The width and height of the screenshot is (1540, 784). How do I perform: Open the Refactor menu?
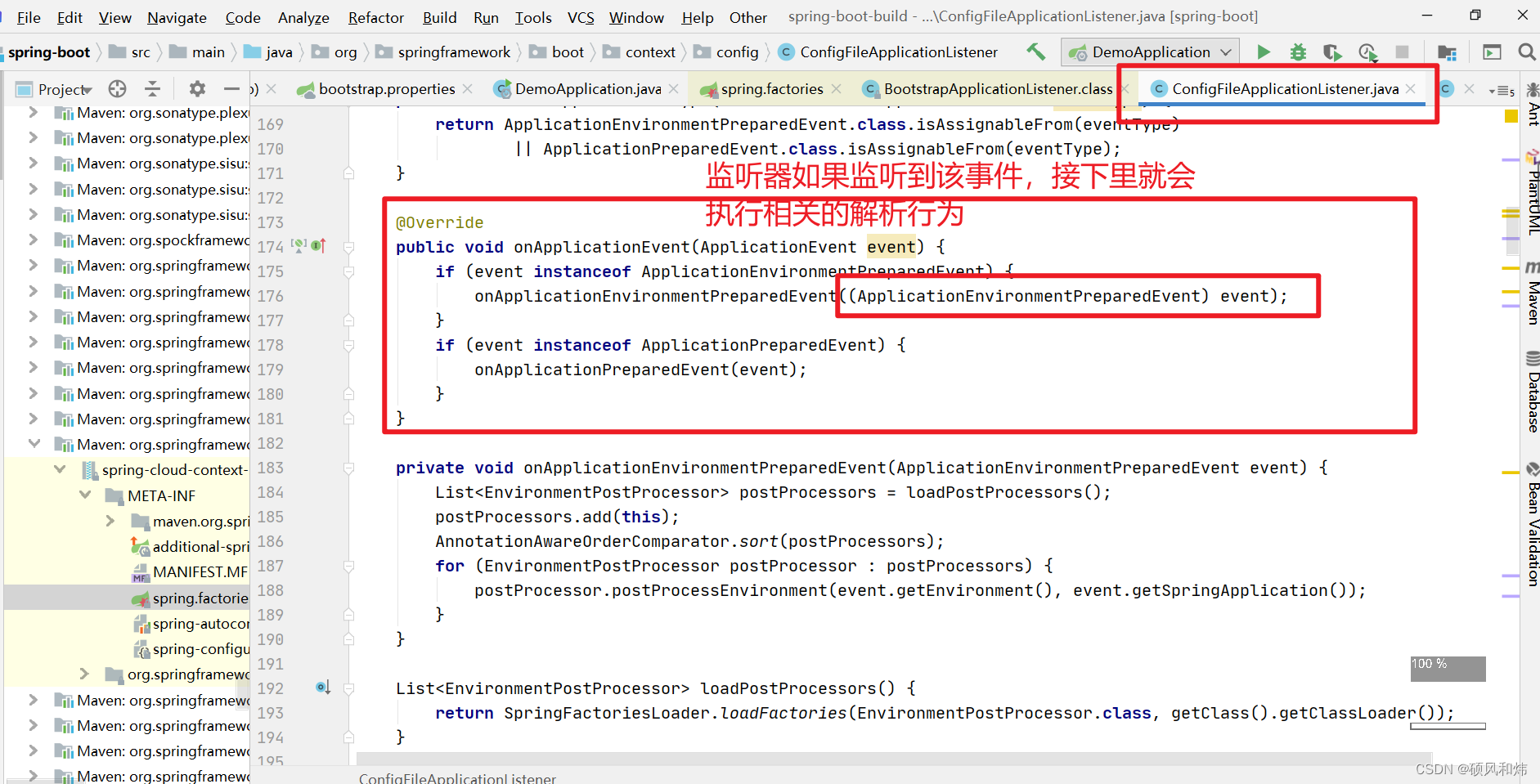(x=375, y=17)
